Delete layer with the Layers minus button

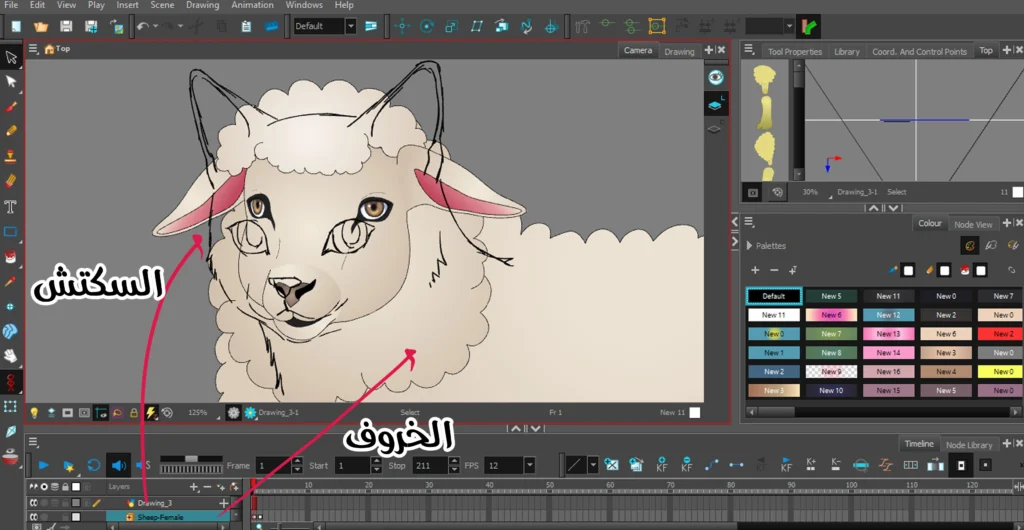pyautogui.click(x=206, y=487)
